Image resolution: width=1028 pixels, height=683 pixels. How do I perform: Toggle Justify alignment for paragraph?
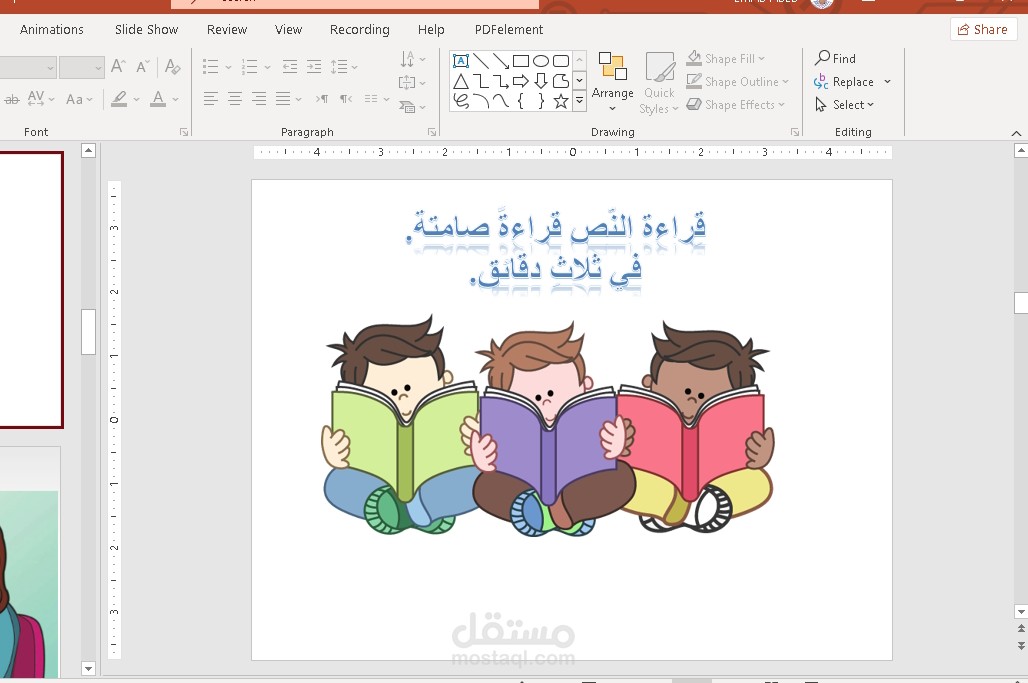(x=283, y=99)
